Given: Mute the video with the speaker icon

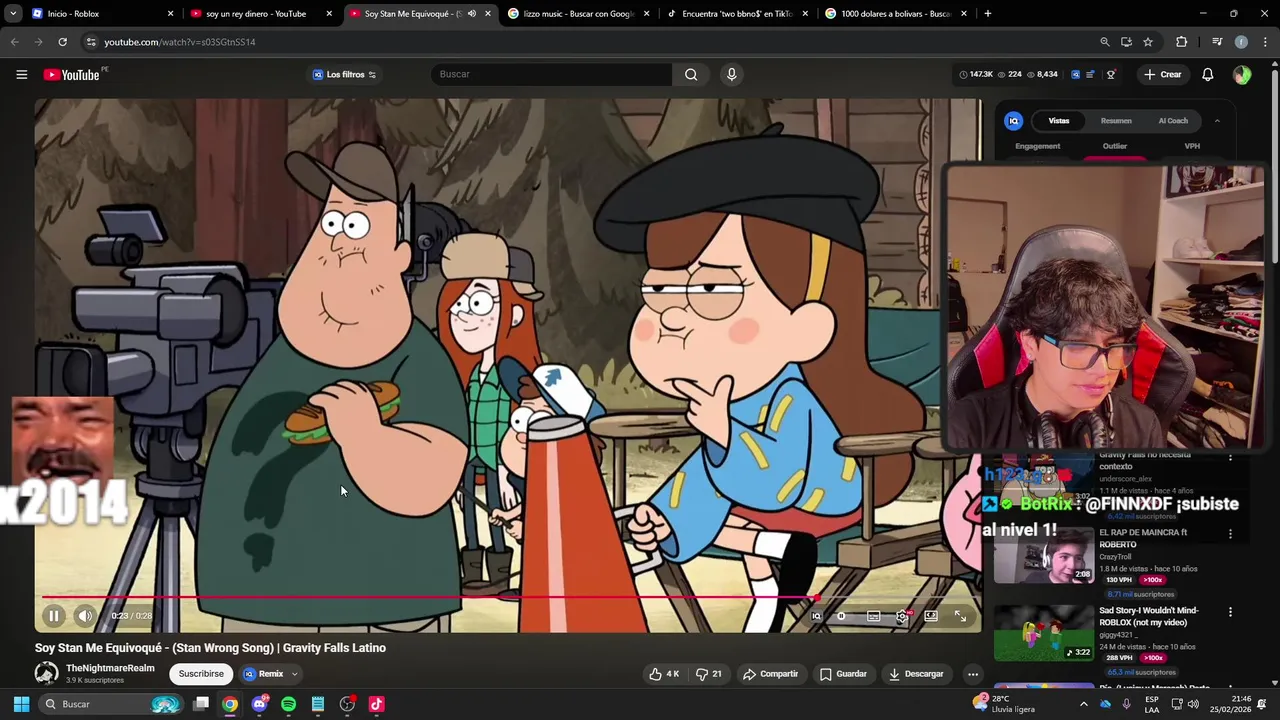Looking at the screenshot, I should pyautogui.click(x=85, y=616).
